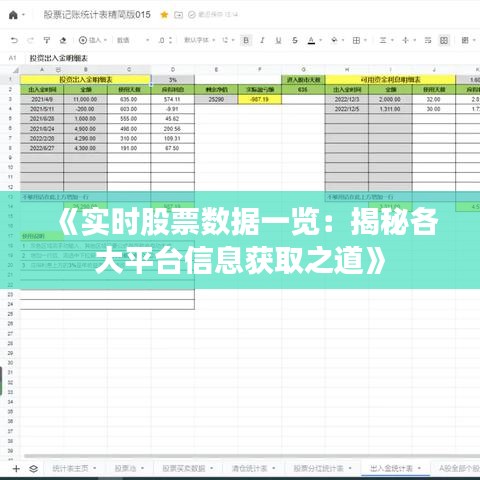
Task: Open the font family dropdown
Action: pos(199,40)
